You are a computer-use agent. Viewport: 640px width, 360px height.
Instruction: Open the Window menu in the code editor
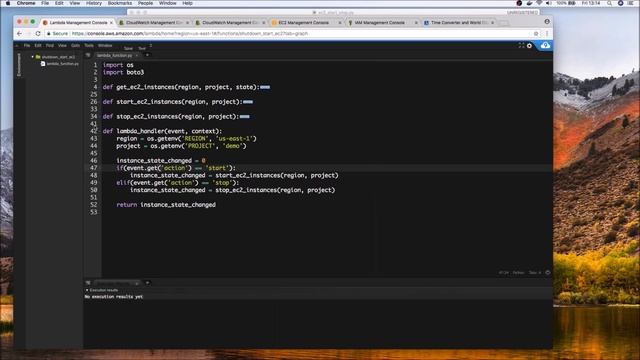[105, 46]
